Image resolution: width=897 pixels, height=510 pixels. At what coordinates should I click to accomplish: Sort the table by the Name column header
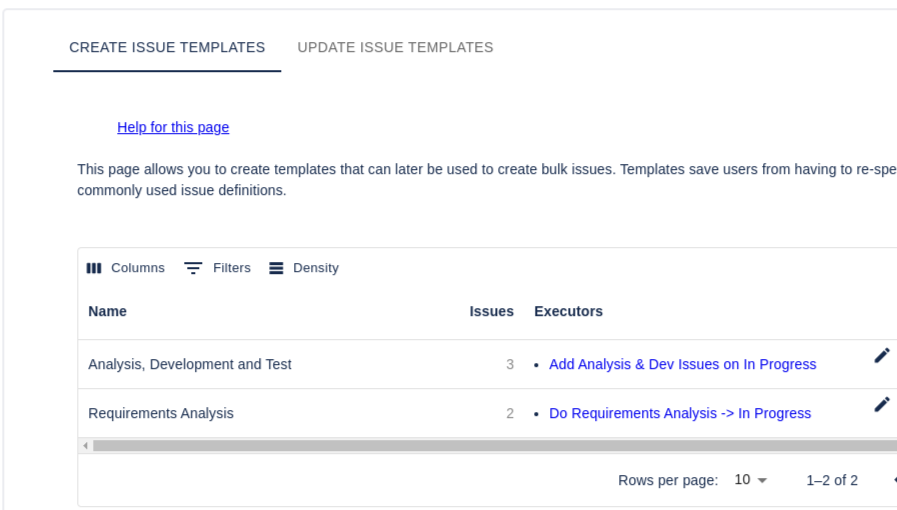[108, 311]
